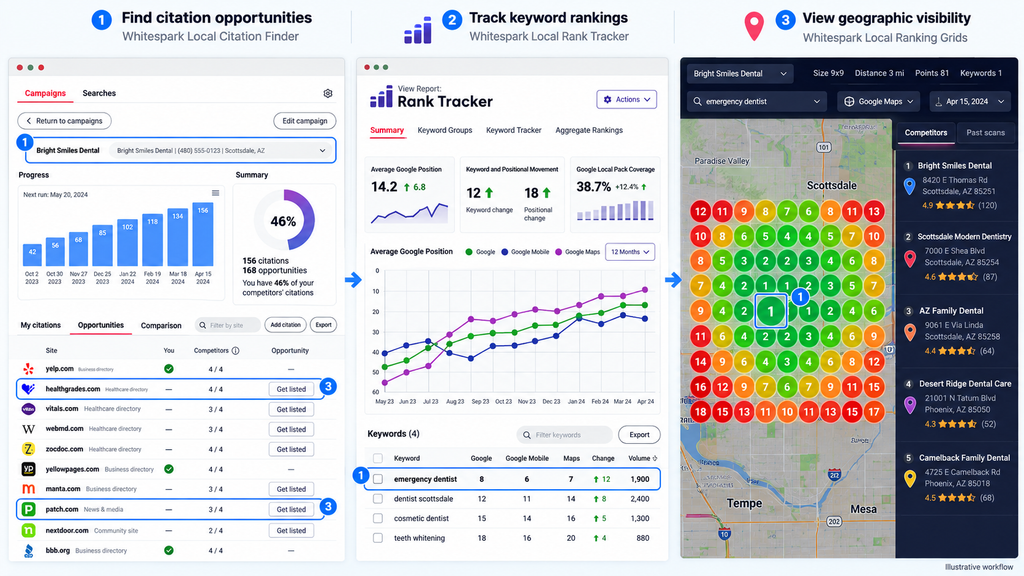Click the magnifier icon in Filter keywords

pos(527,435)
